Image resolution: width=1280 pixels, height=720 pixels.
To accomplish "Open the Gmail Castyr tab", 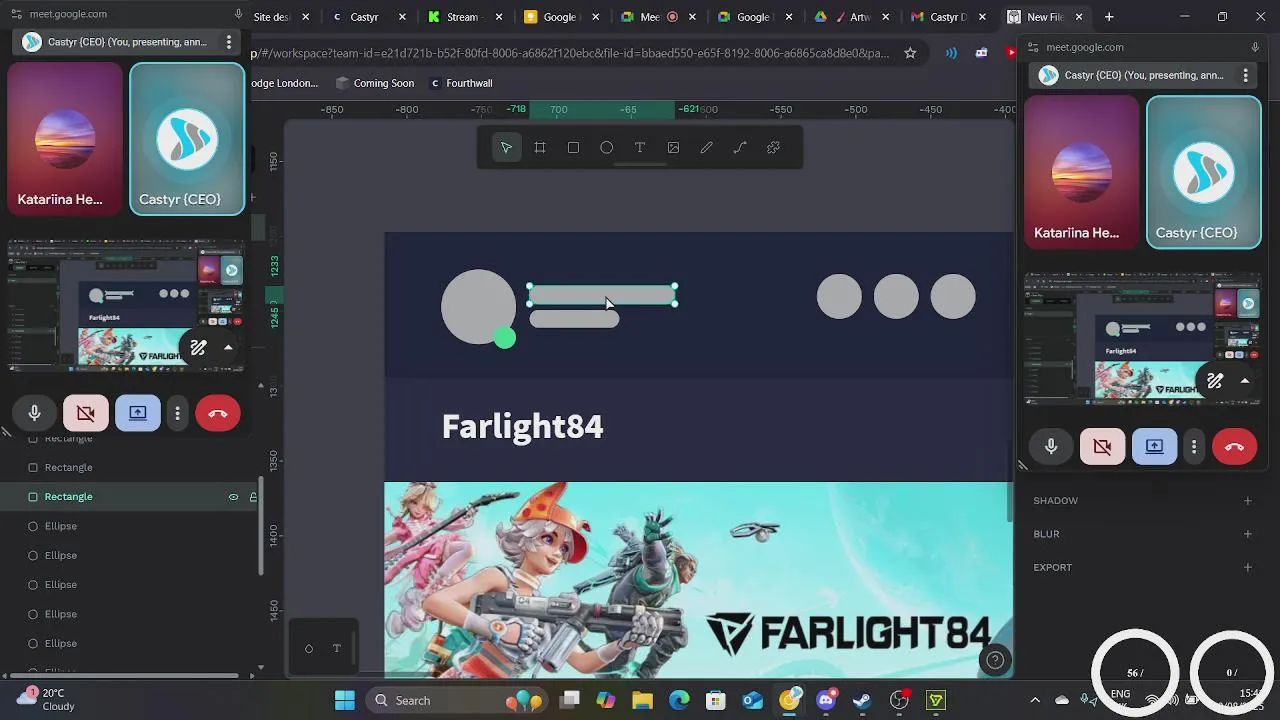I will pyautogui.click(x=948, y=17).
